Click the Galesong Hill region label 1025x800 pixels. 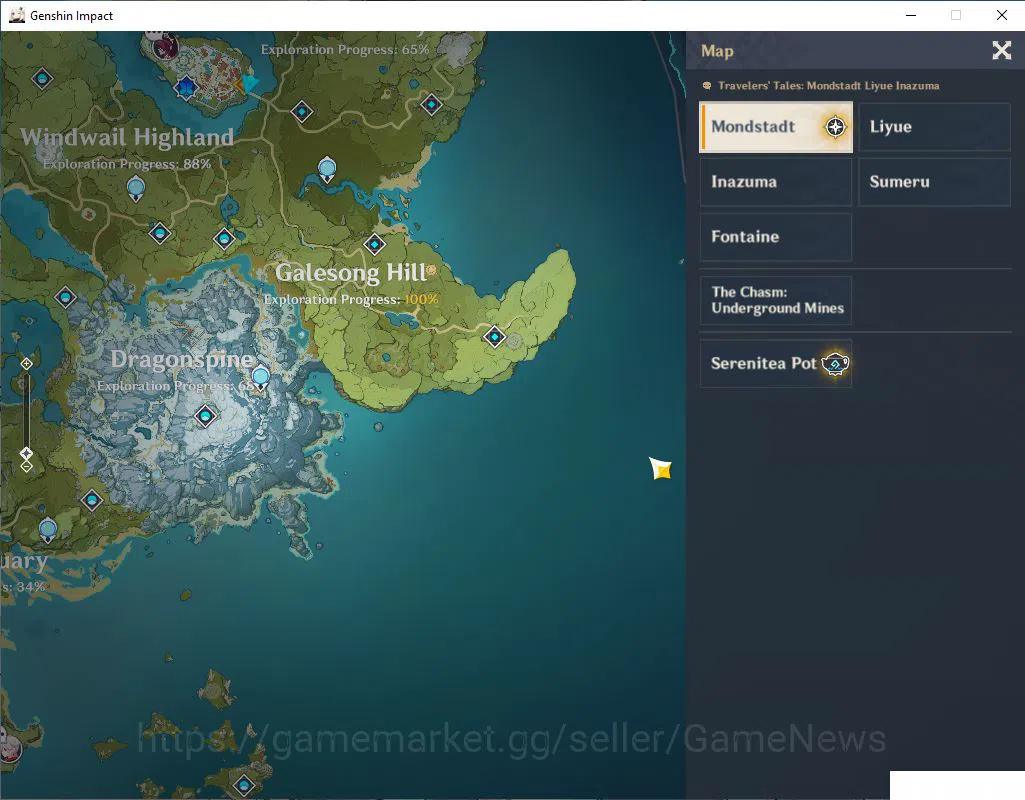(351, 273)
